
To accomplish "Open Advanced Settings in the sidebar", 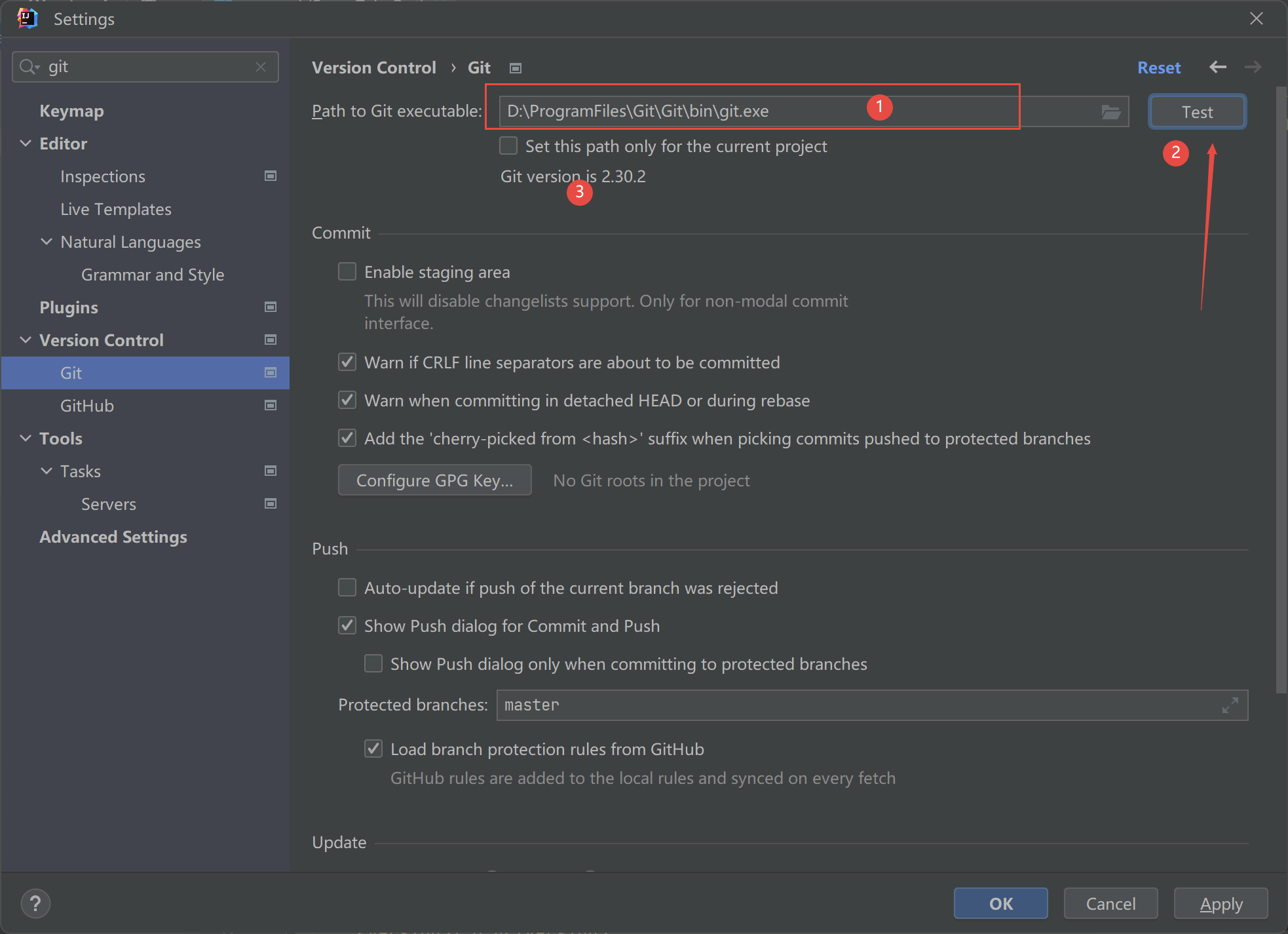I will pyautogui.click(x=113, y=537).
